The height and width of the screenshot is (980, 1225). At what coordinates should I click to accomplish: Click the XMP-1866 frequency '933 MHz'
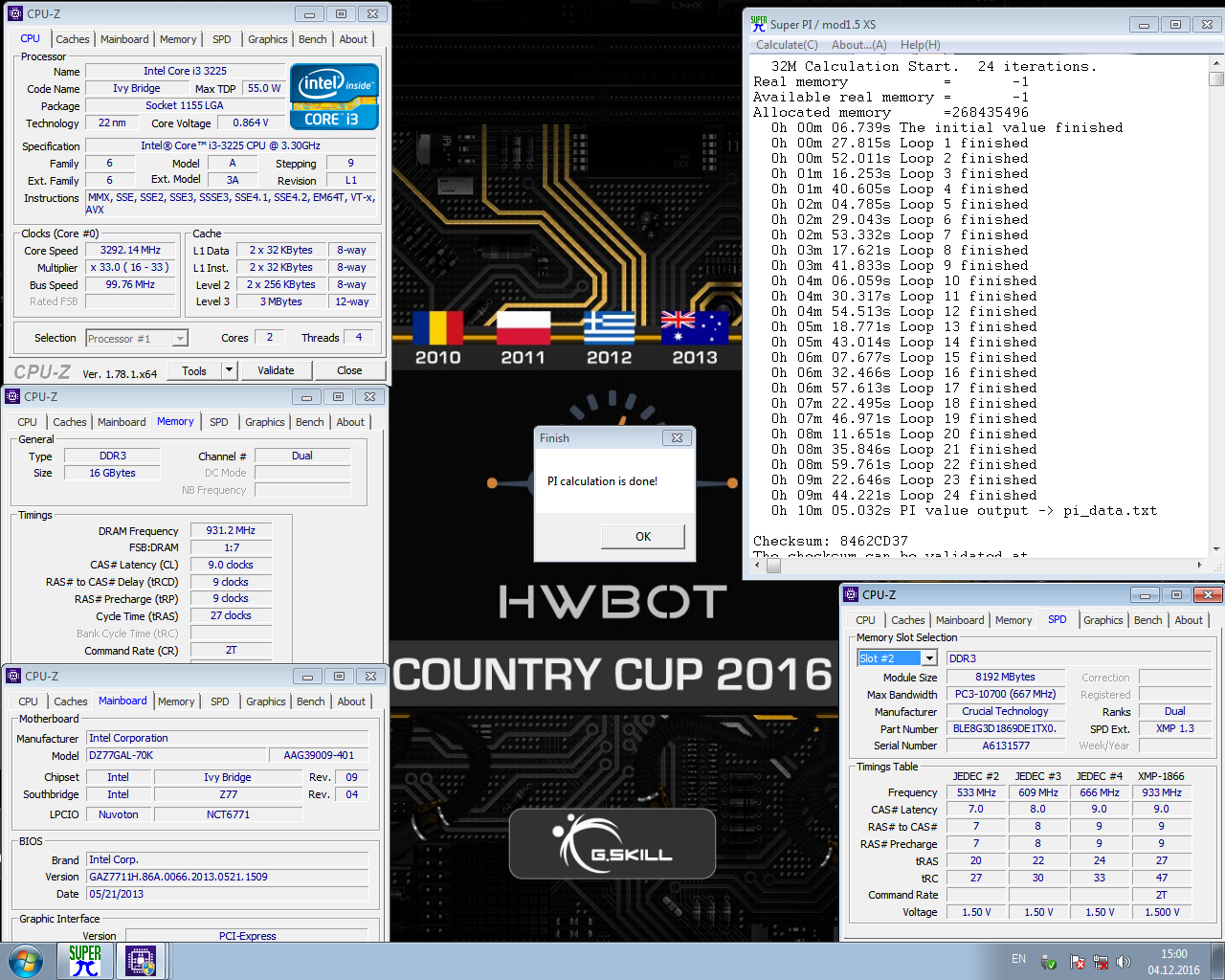point(1161,792)
